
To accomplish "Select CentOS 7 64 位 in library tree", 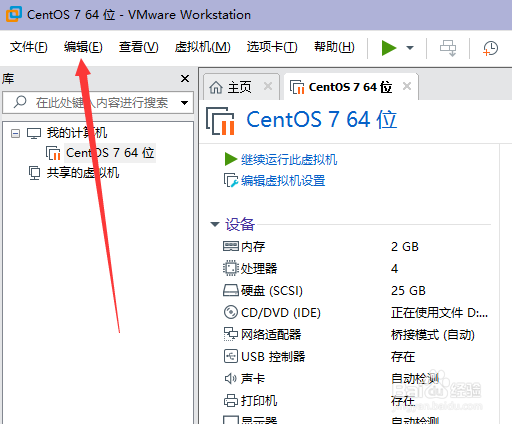I will coord(110,153).
